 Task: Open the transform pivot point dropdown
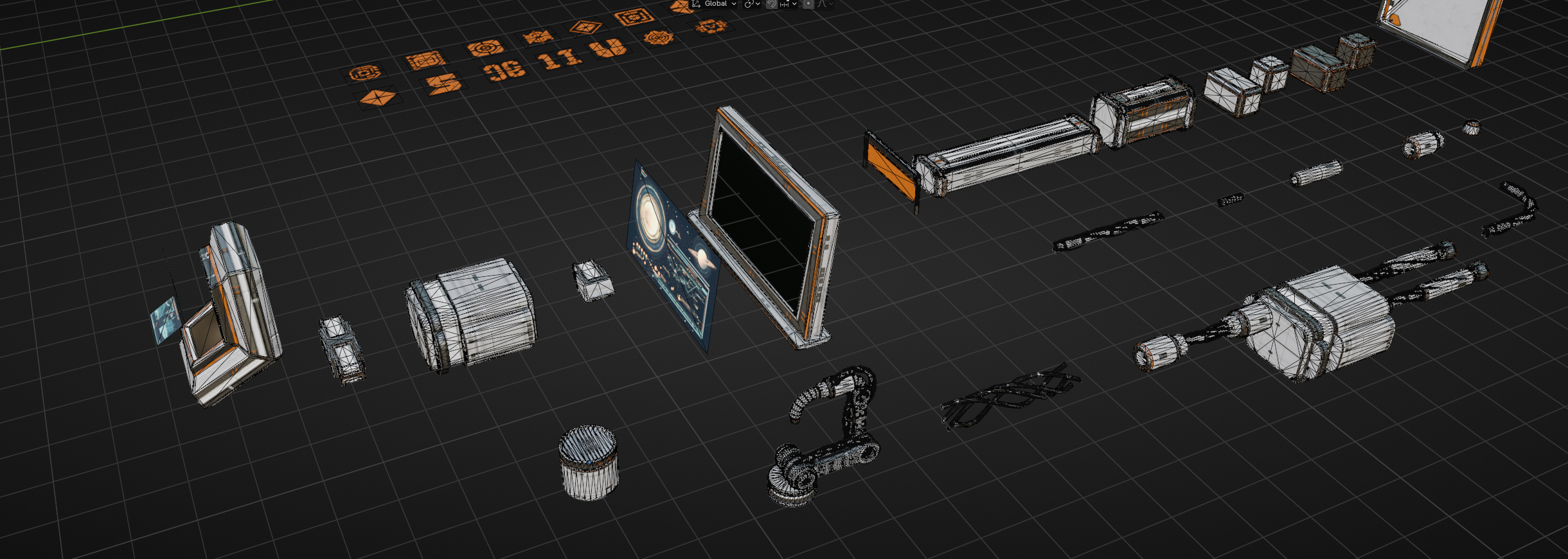tap(752, 4)
